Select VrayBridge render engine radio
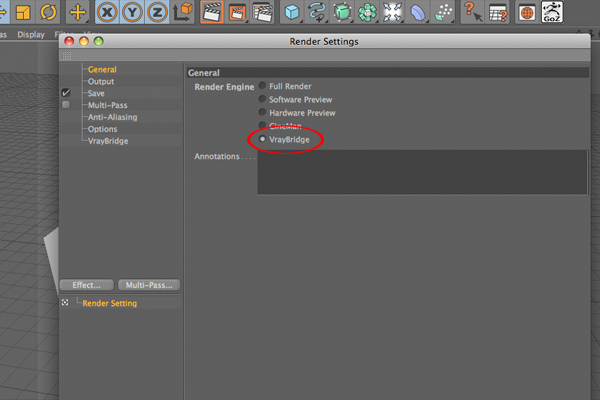 (x=262, y=139)
